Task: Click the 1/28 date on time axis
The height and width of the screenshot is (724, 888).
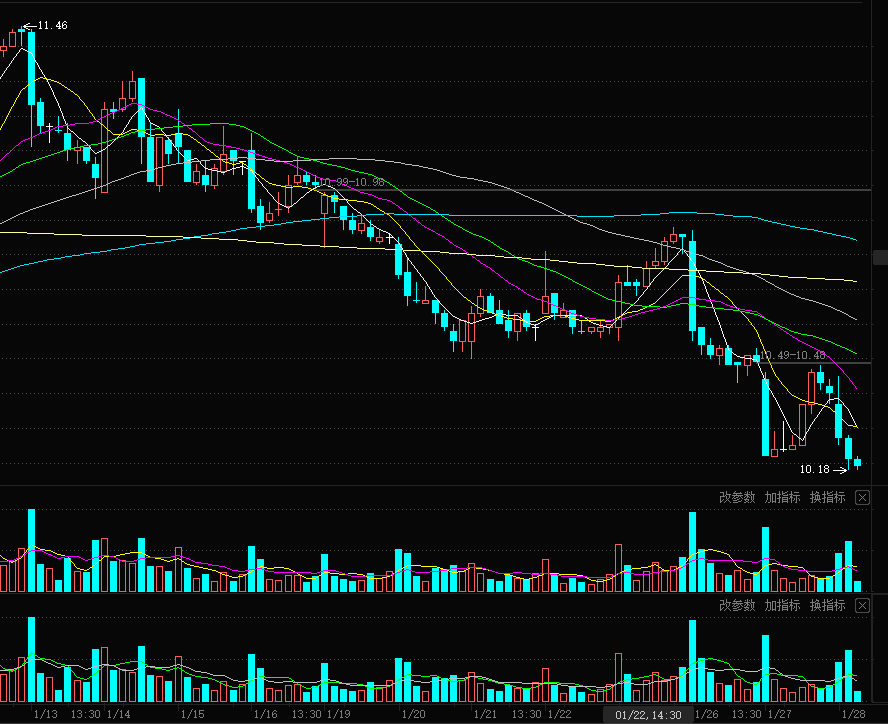Action: point(853,714)
